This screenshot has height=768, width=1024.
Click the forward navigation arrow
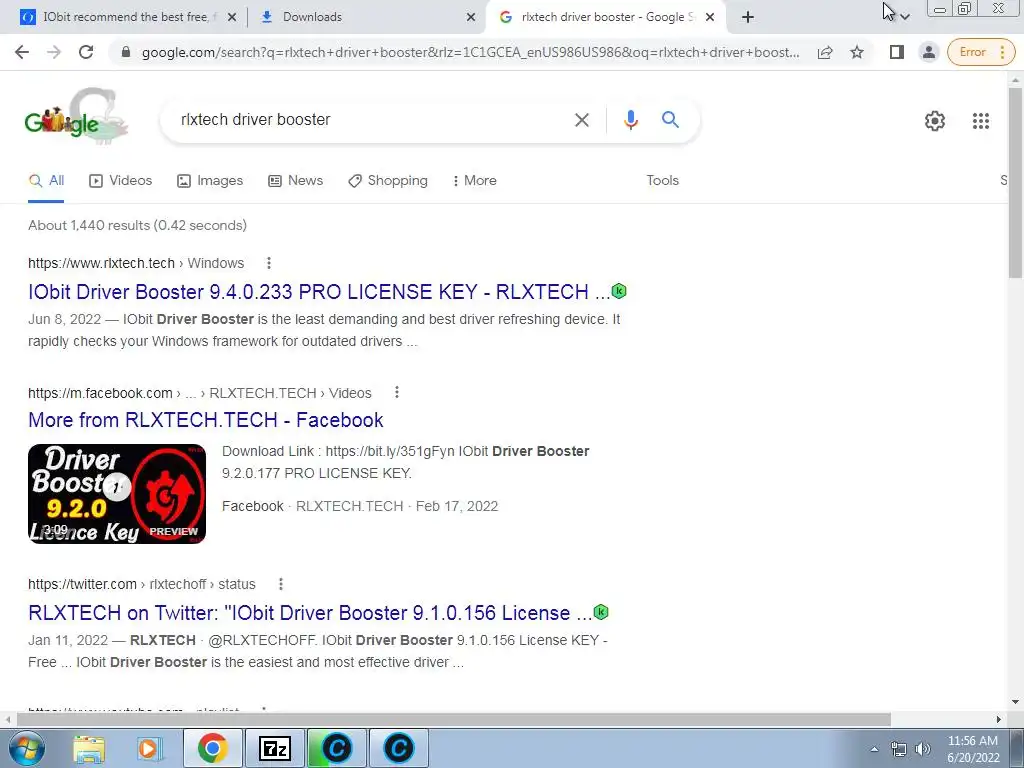[x=54, y=52]
